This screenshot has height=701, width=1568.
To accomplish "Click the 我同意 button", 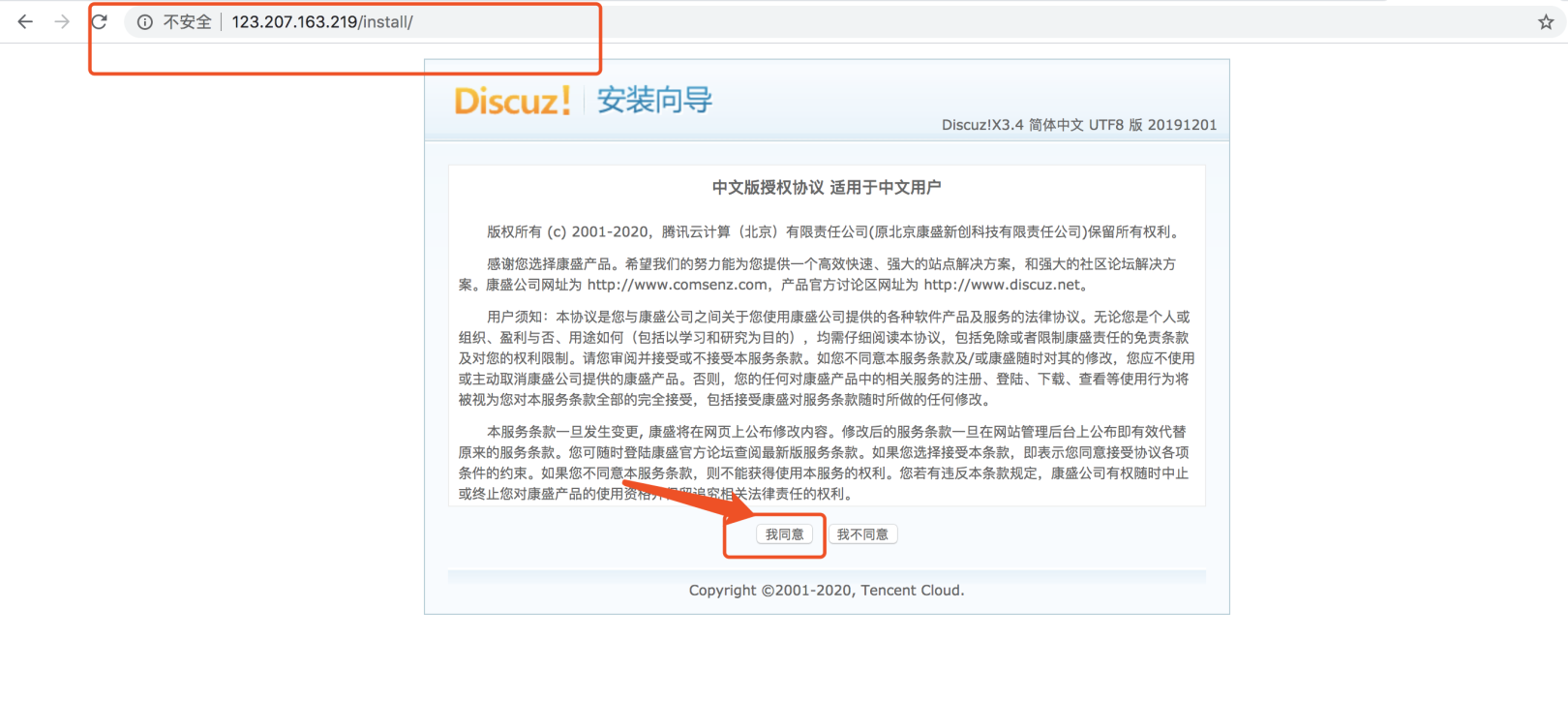I will 784,534.
